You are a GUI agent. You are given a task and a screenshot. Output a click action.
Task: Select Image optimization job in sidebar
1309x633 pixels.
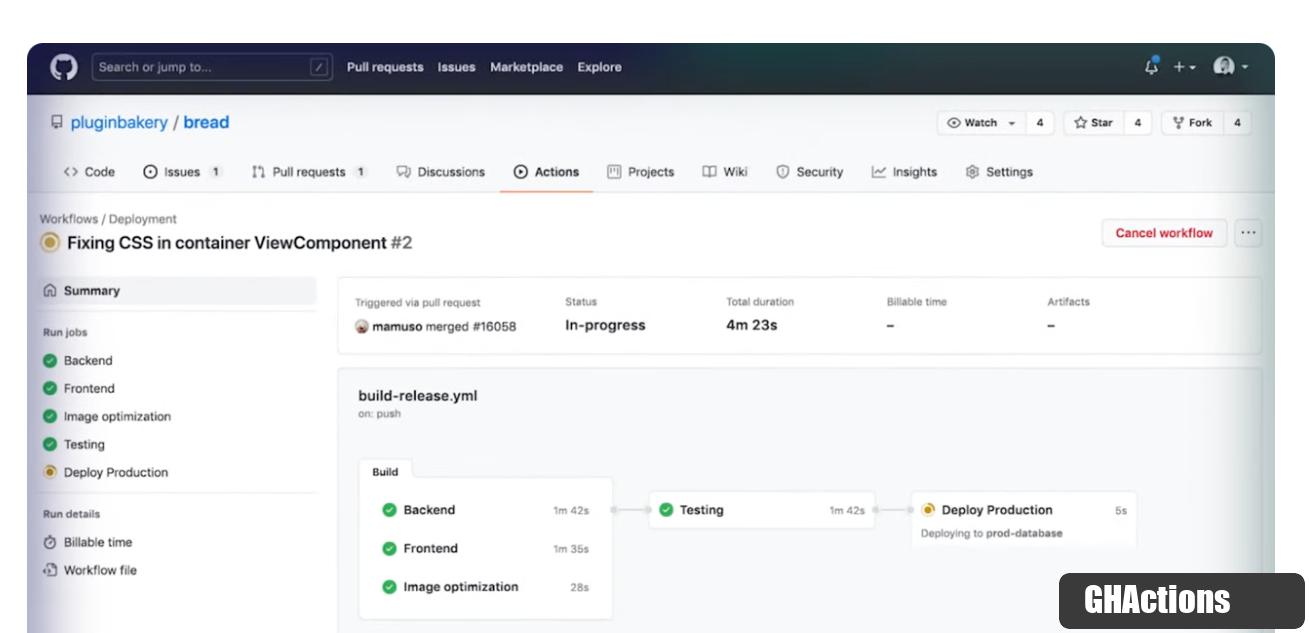click(116, 417)
